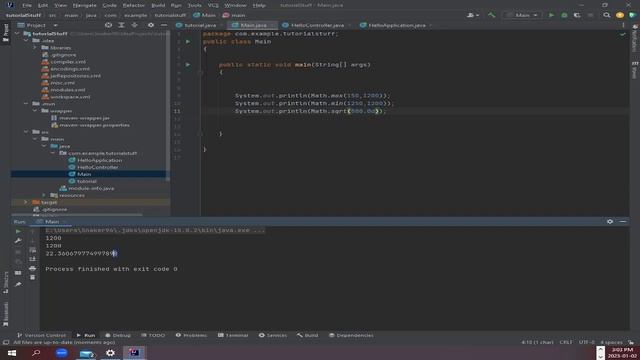Open the Refactor menu
640x360 pixels.
[133, 5]
